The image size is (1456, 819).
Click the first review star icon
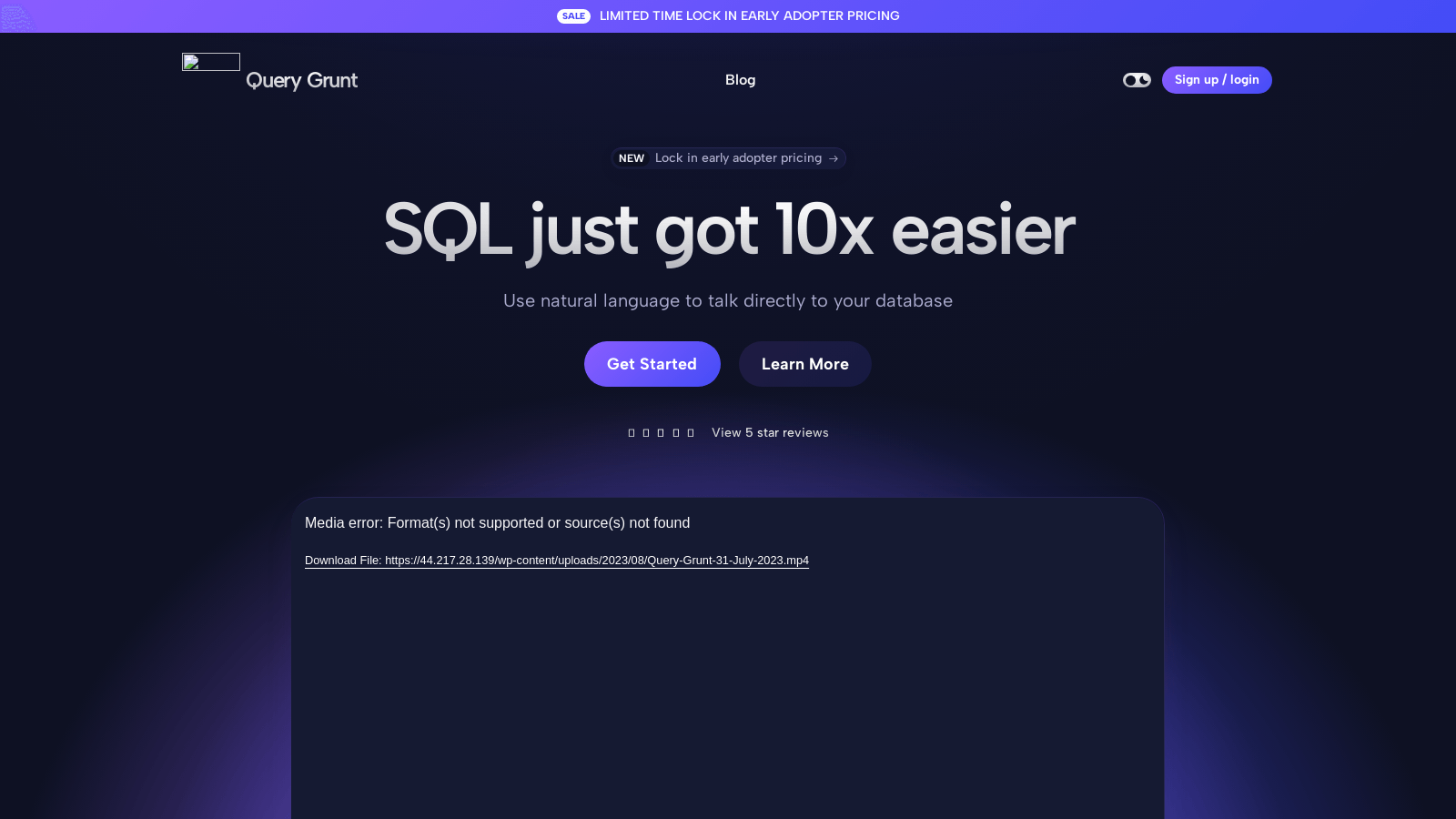tap(632, 433)
